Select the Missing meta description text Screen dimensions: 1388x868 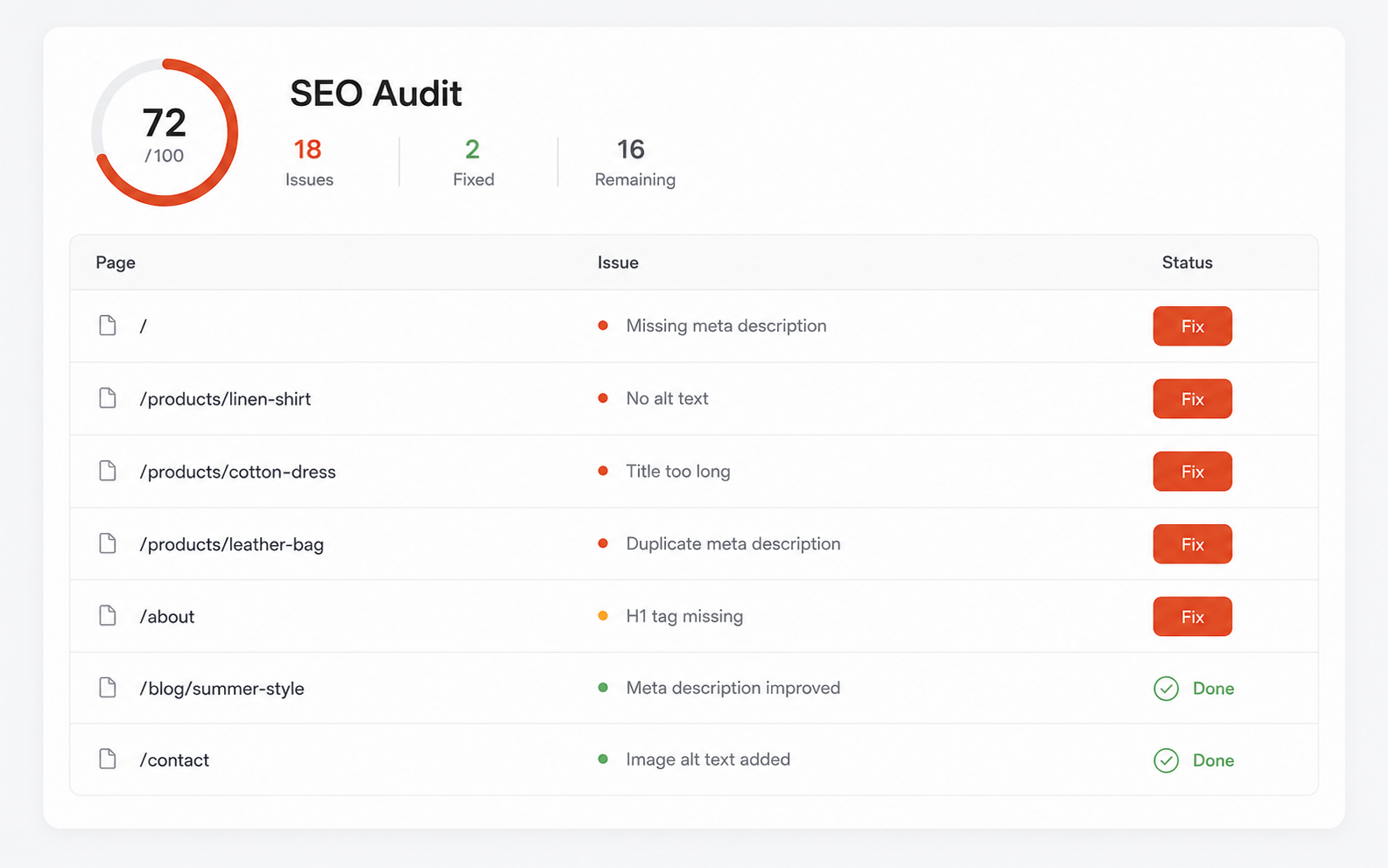tap(726, 325)
